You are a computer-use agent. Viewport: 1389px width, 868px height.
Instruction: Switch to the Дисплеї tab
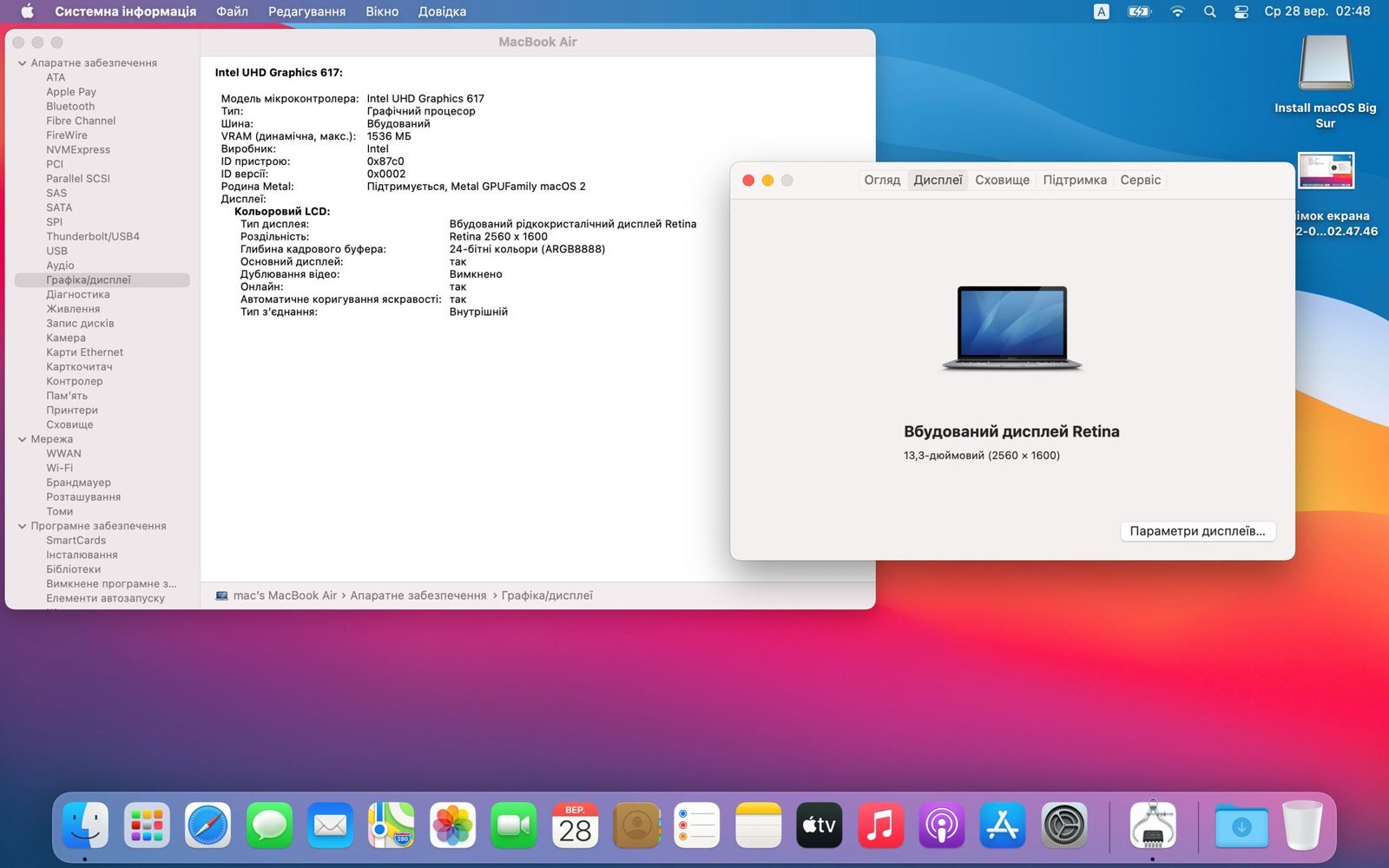click(x=938, y=180)
